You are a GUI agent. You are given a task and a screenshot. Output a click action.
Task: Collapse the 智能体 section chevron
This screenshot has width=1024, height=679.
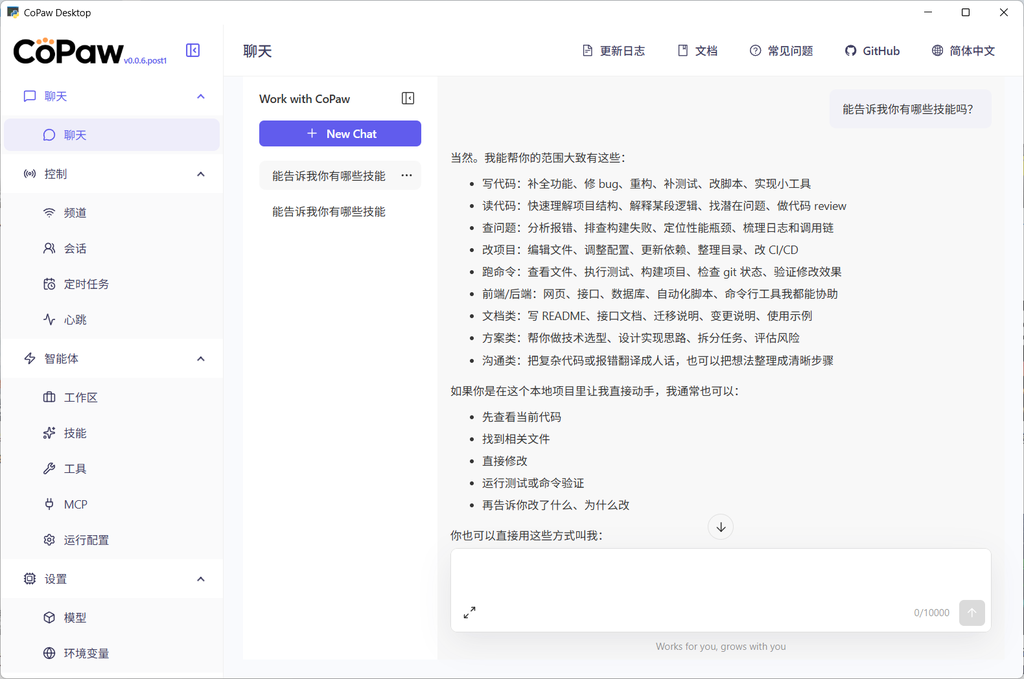tap(200, 358)
